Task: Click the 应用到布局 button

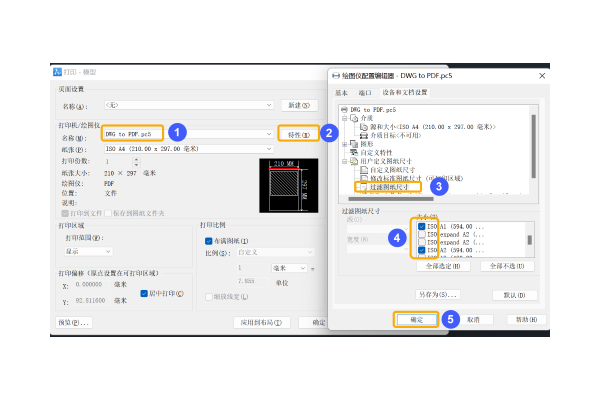Action: pos(262,323)
